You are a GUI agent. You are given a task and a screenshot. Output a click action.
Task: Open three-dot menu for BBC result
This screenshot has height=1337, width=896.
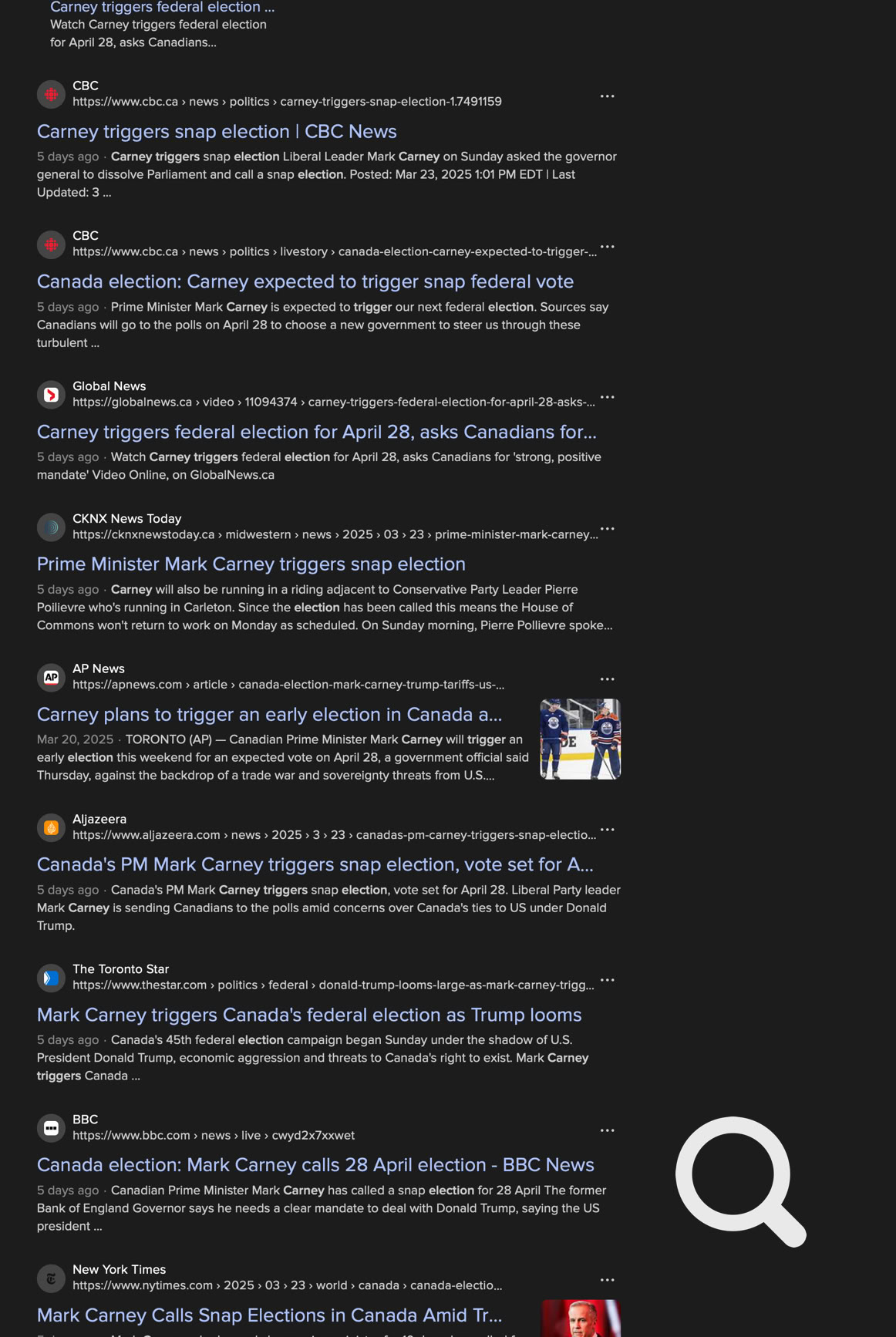click(x=607, y=1130)
